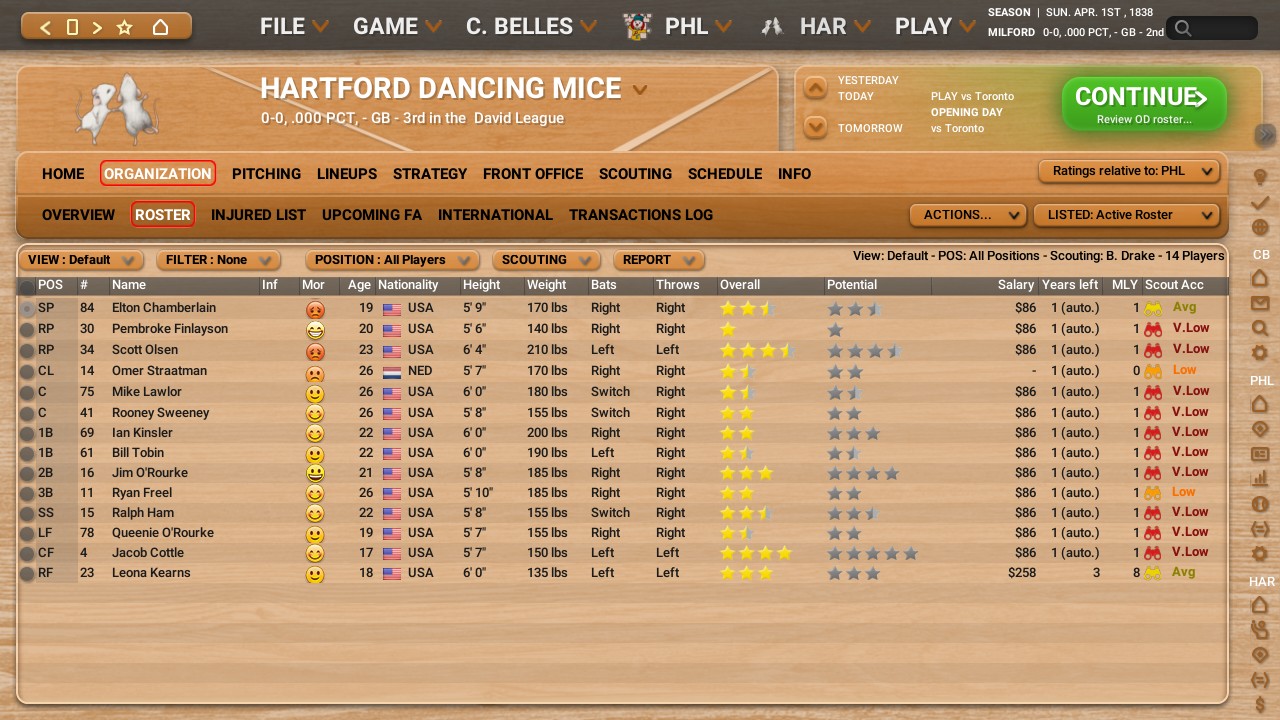
Task: Click the home icon under HAR sidebar
Action: pos(1260,605)
